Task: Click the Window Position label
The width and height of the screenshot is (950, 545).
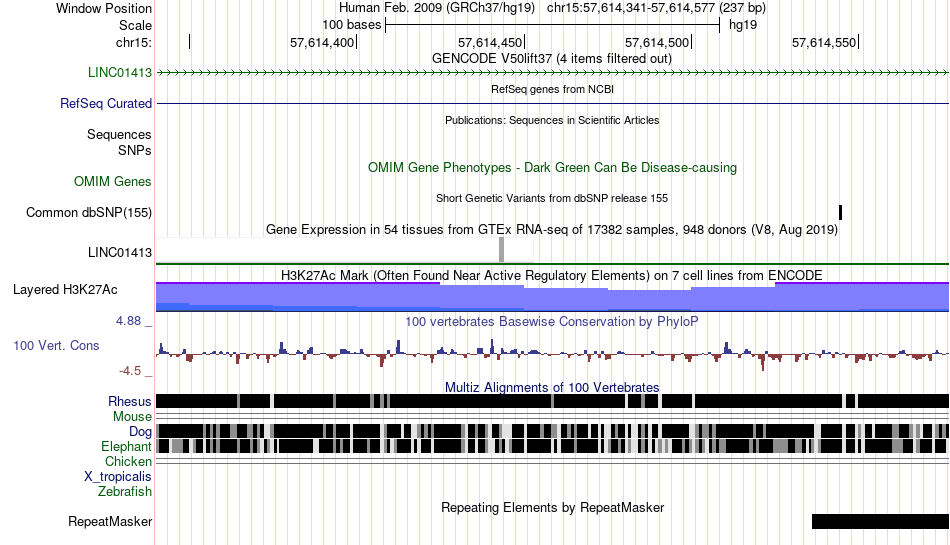Action: pyautogui.click(x=104, y=8)
